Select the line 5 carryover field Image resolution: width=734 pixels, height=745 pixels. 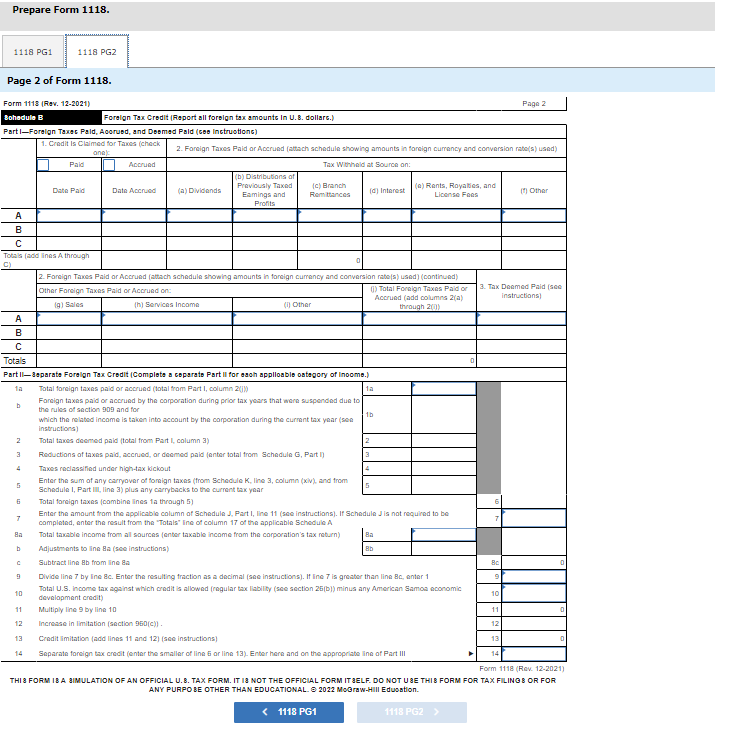[444, 485]
